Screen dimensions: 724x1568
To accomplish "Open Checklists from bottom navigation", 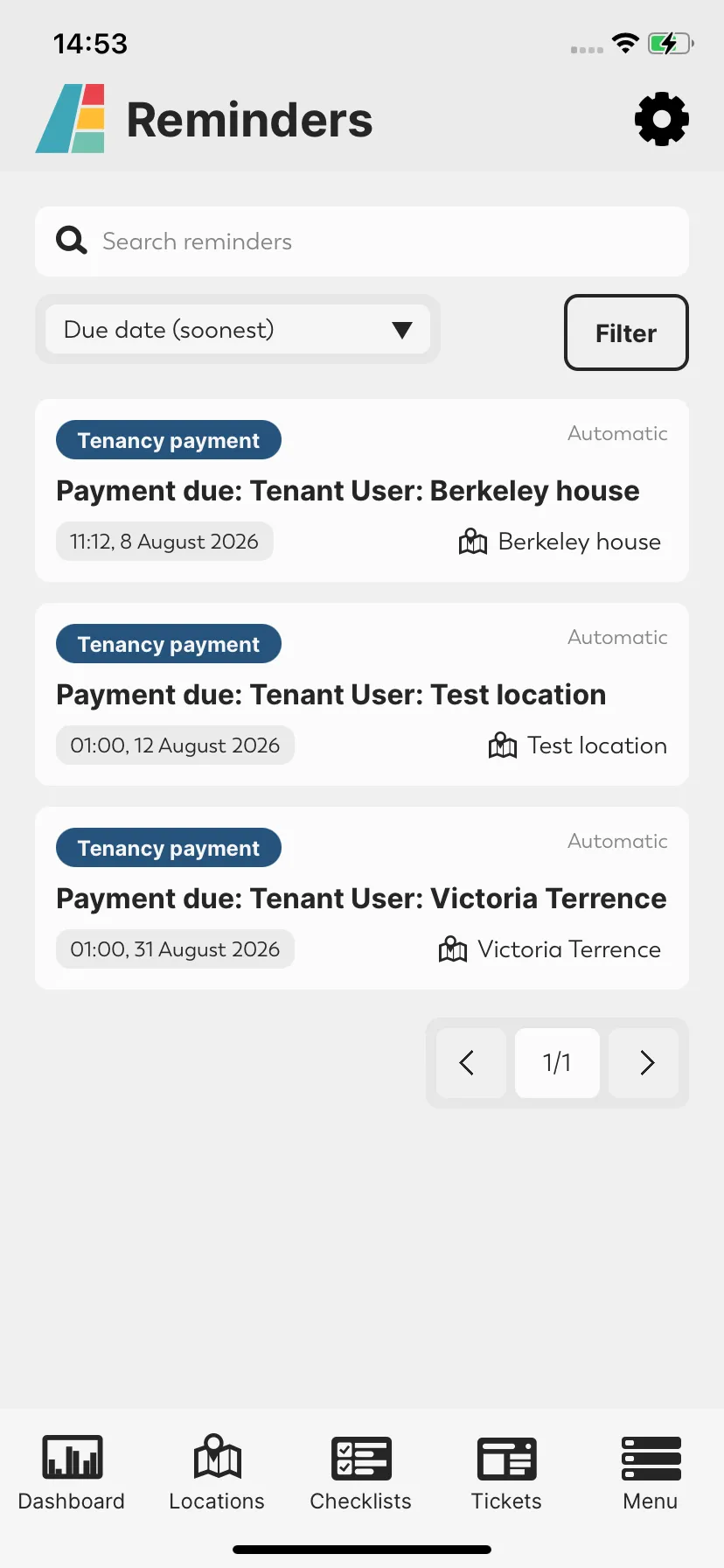I will (361, 1474).
